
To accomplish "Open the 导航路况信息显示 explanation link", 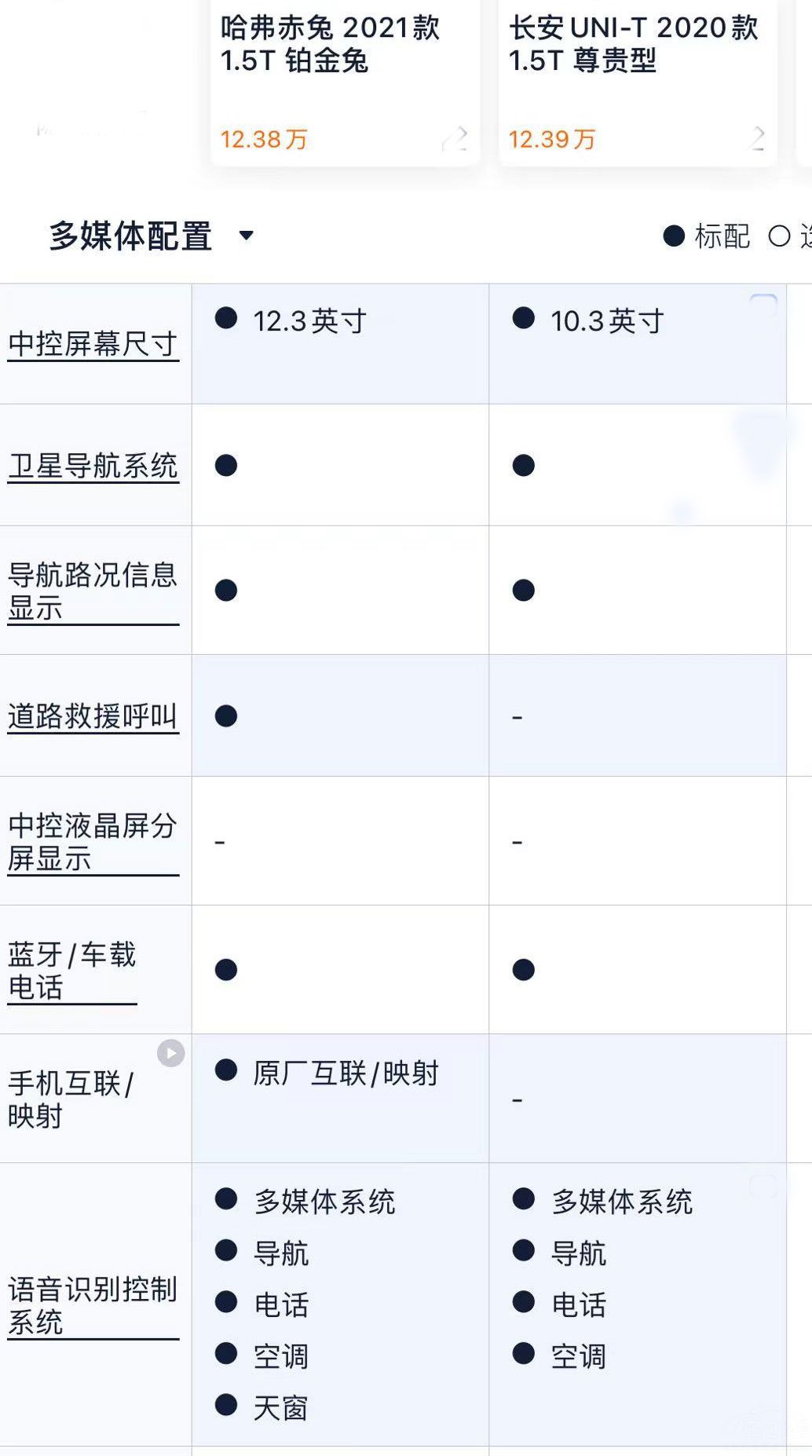I will [93, 591].
